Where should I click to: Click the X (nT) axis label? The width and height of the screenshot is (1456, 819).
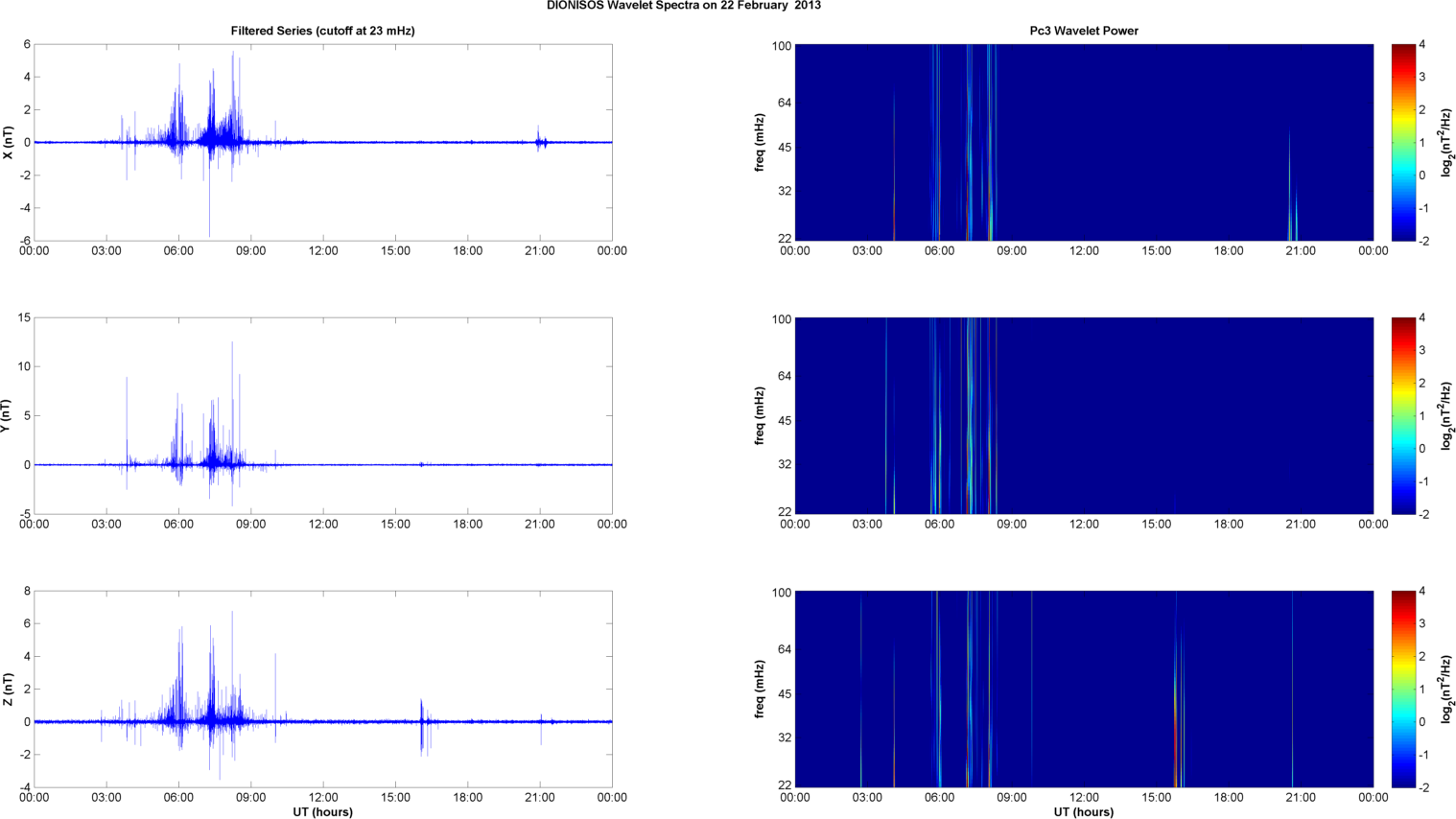(x=8, y=143)
